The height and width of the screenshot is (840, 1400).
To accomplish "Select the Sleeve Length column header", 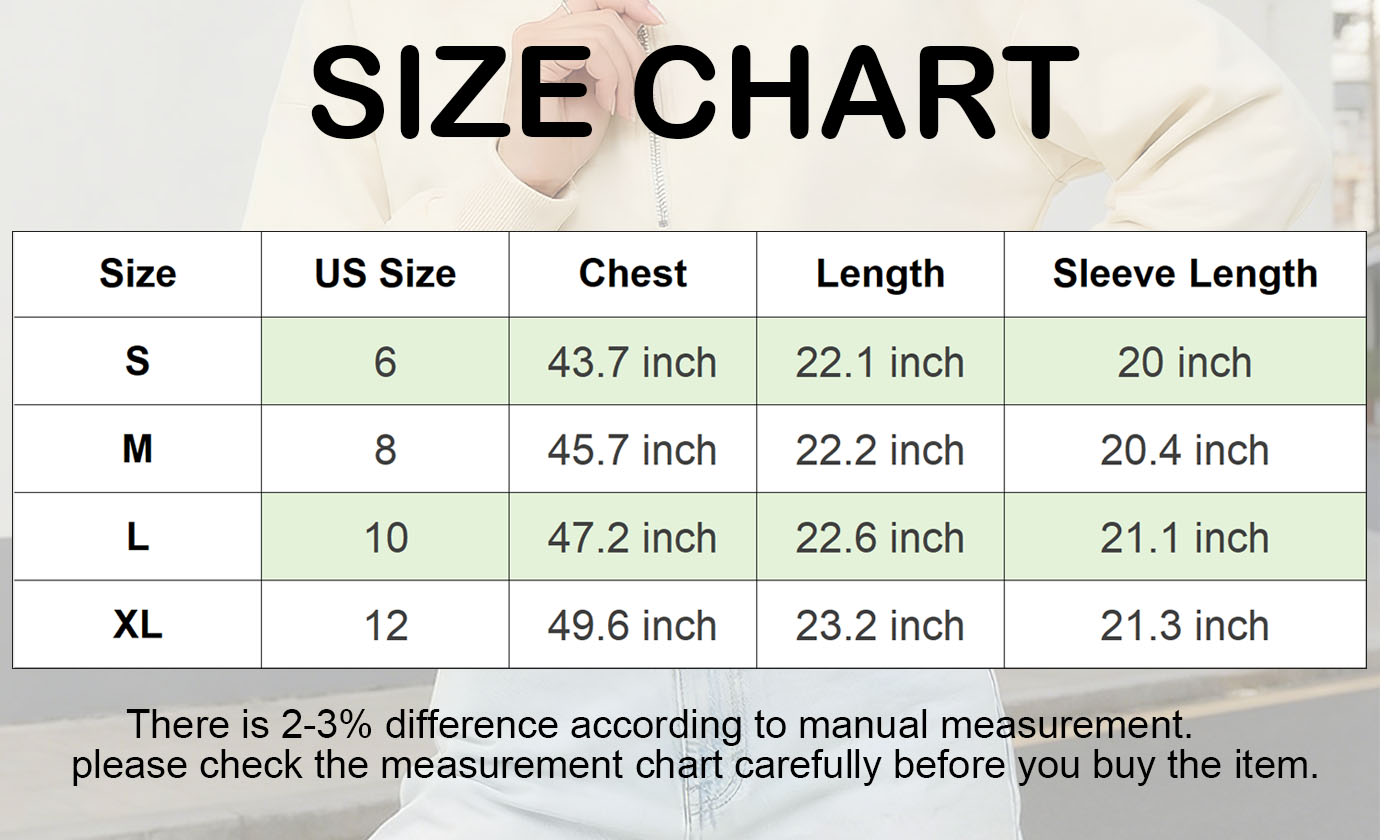I will pos(1185,274).
